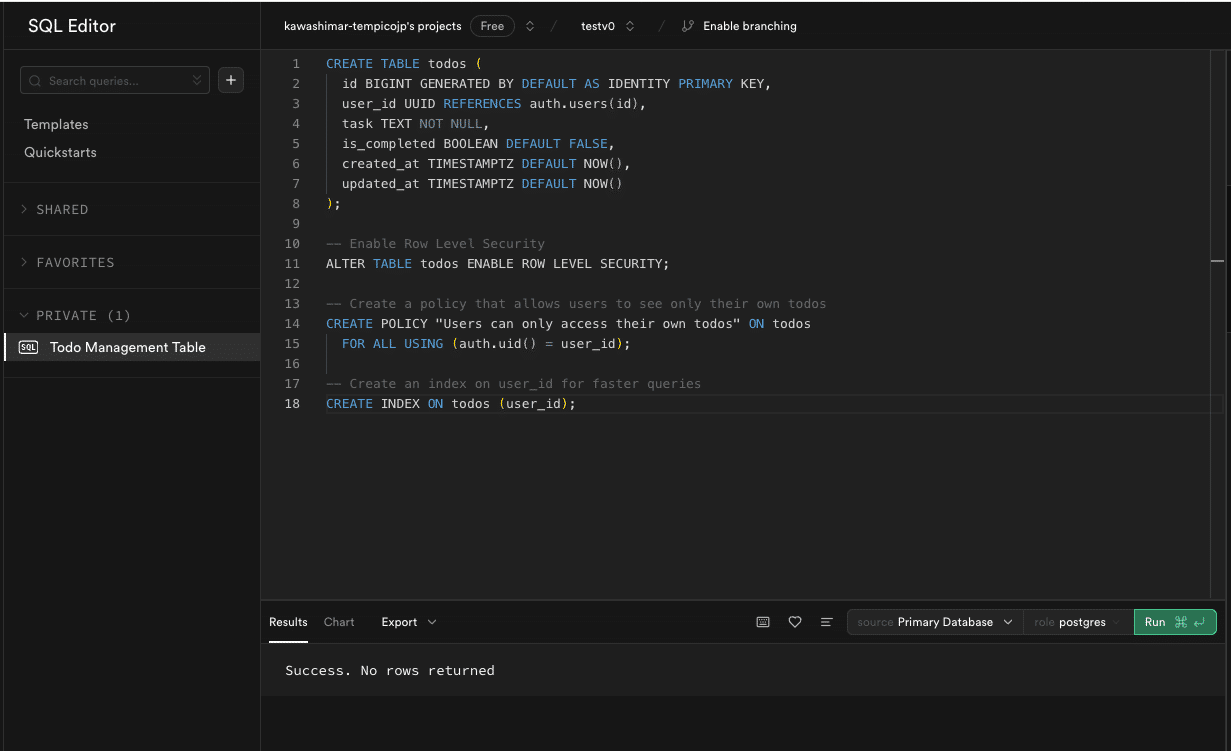This screenshot has width=1231, height=751.
Task: Open the Export dropdown menu
Action: coord(408,622)
